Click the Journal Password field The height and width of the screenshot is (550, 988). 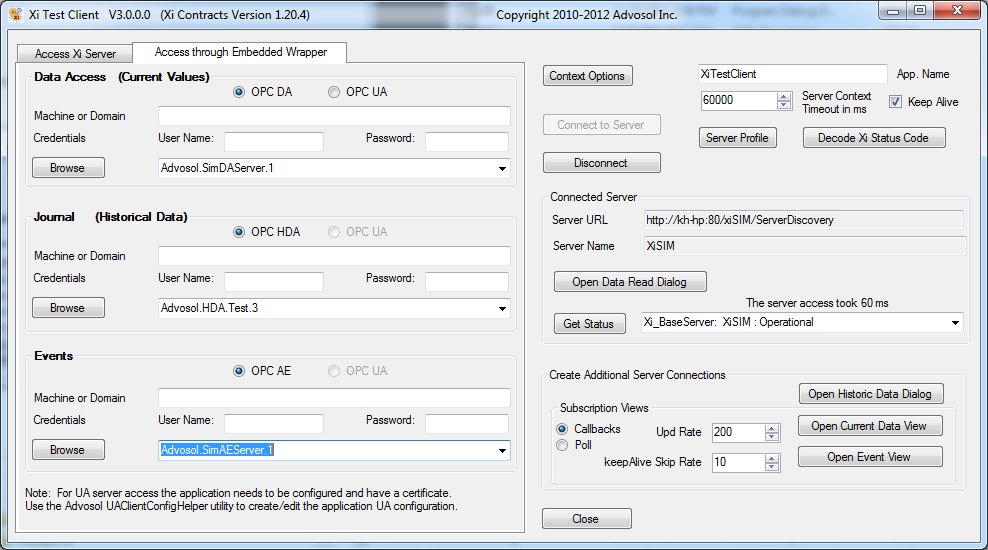[x=467, y=282]
